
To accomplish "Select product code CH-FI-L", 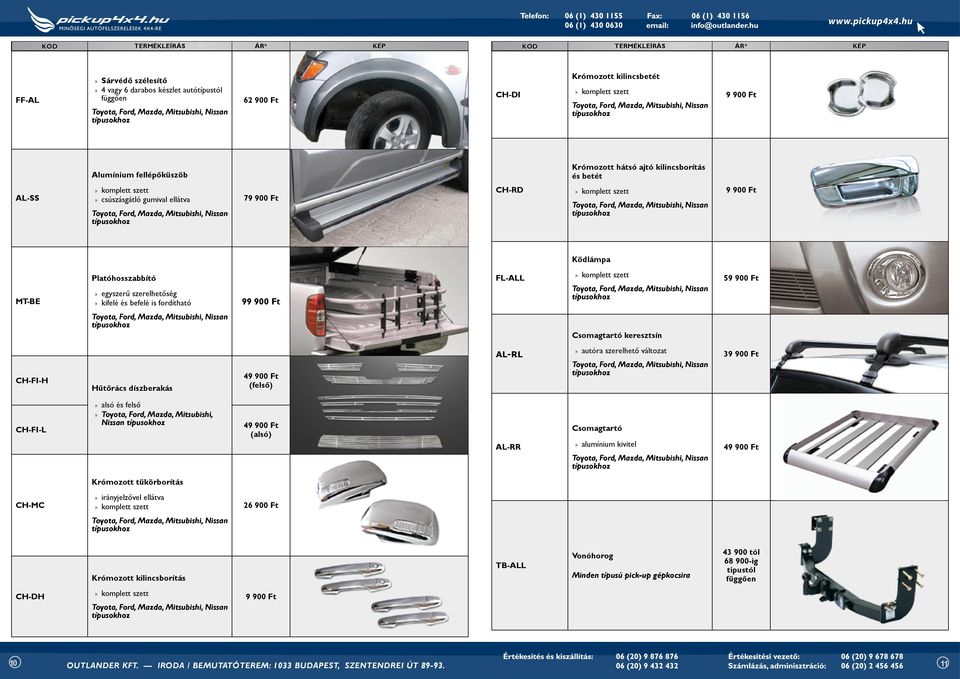I will 31,429.
